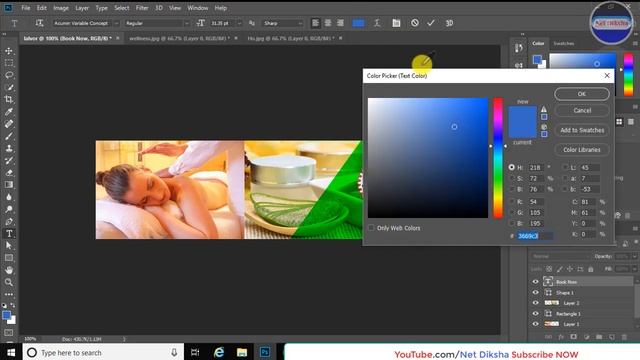640x360 pixels.
Task: Select the H hue radio button
Action: pos(511,167)
